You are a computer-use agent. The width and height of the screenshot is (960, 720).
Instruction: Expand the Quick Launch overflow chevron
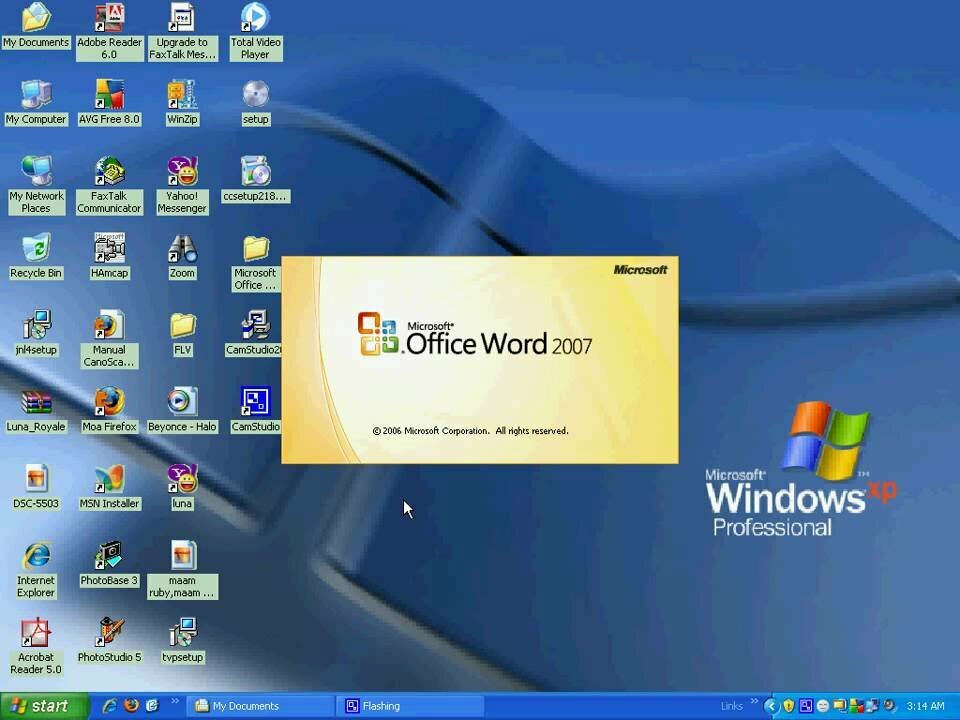point(174,702)
